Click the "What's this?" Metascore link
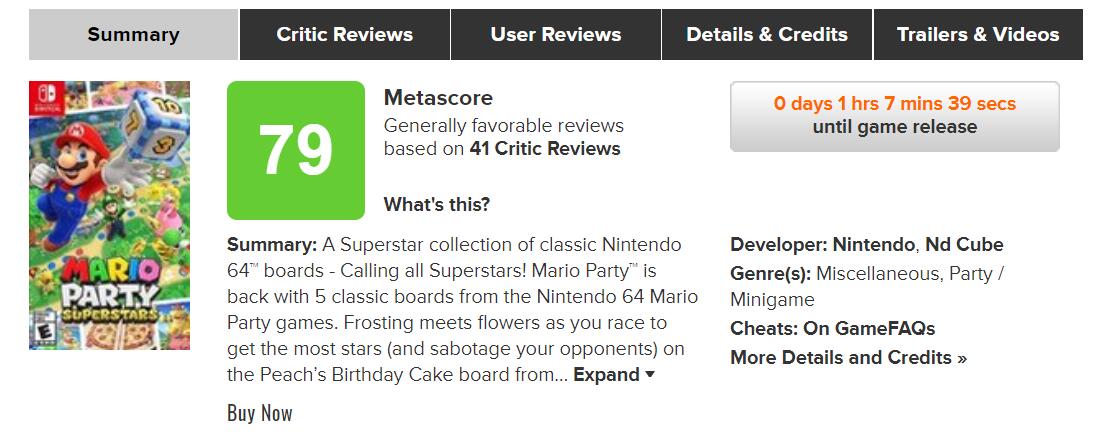This screenshot has width=1099, height=434. pyautogui.click(x=437, y=205)
